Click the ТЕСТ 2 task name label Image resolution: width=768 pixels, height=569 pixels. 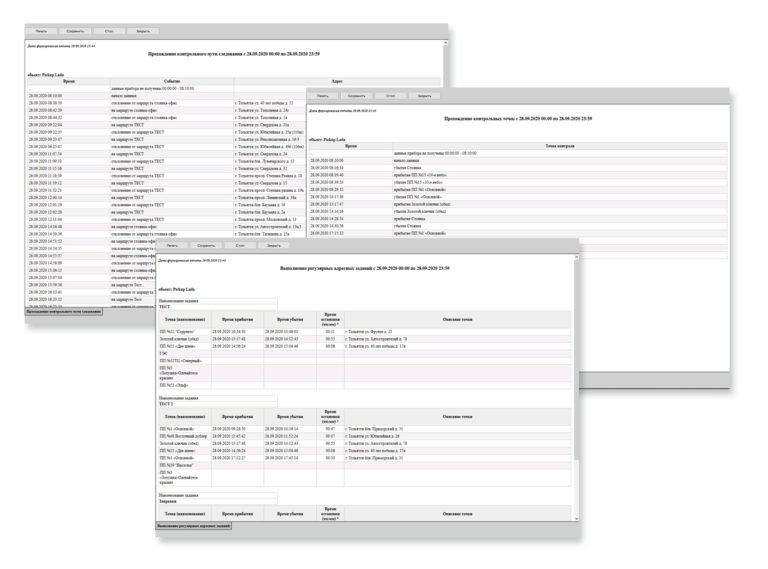(166, 404)
